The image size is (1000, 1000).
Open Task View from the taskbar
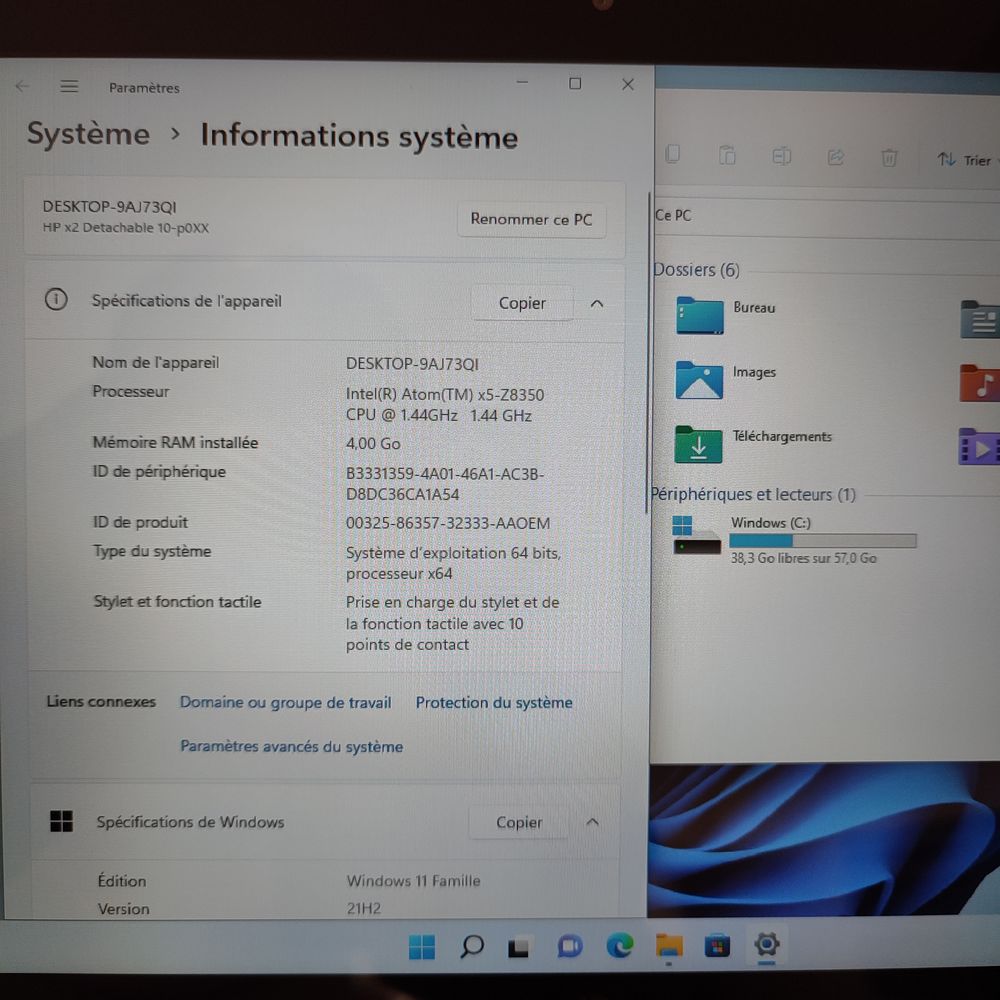pyautogui.click(x=518, y=947)
